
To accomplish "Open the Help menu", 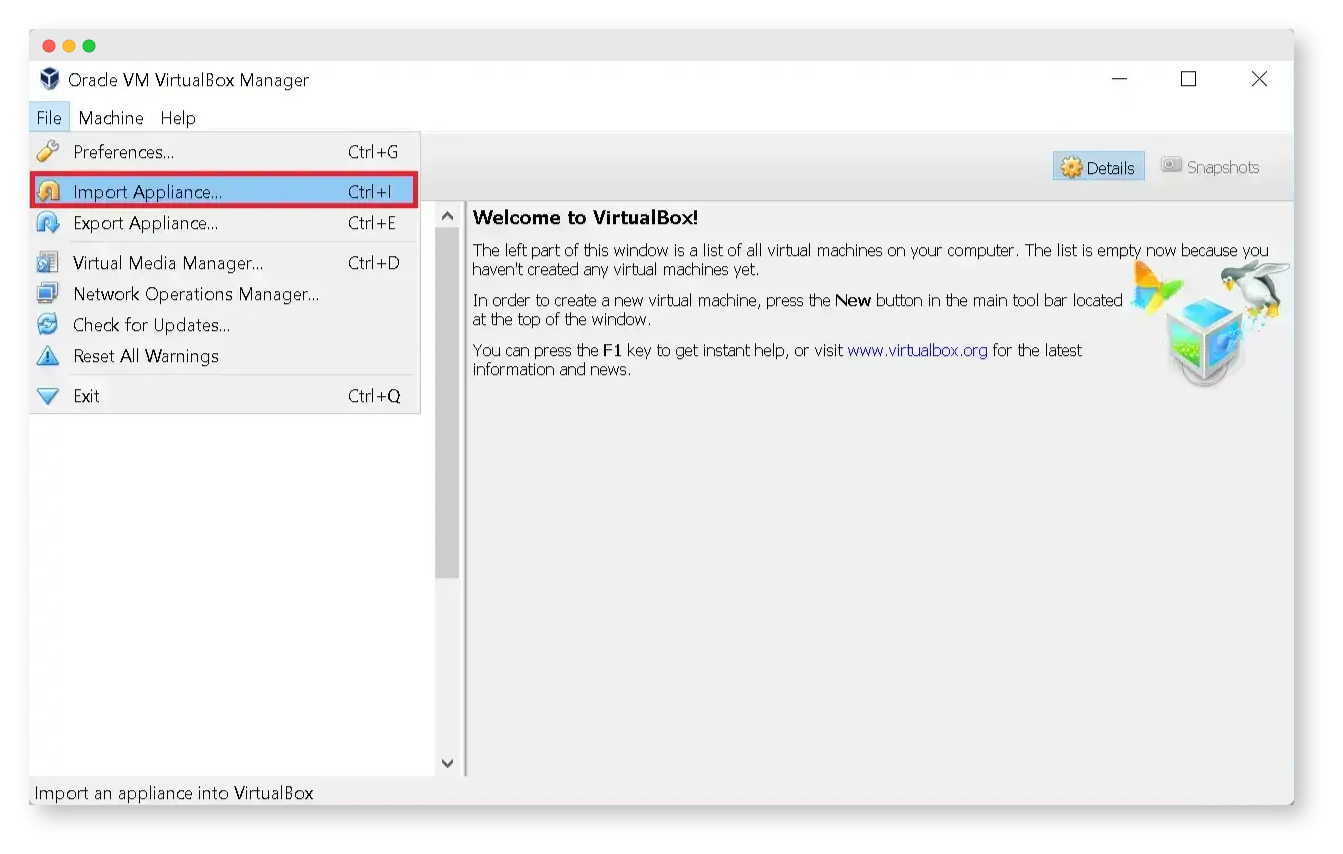I will (178, 118).
